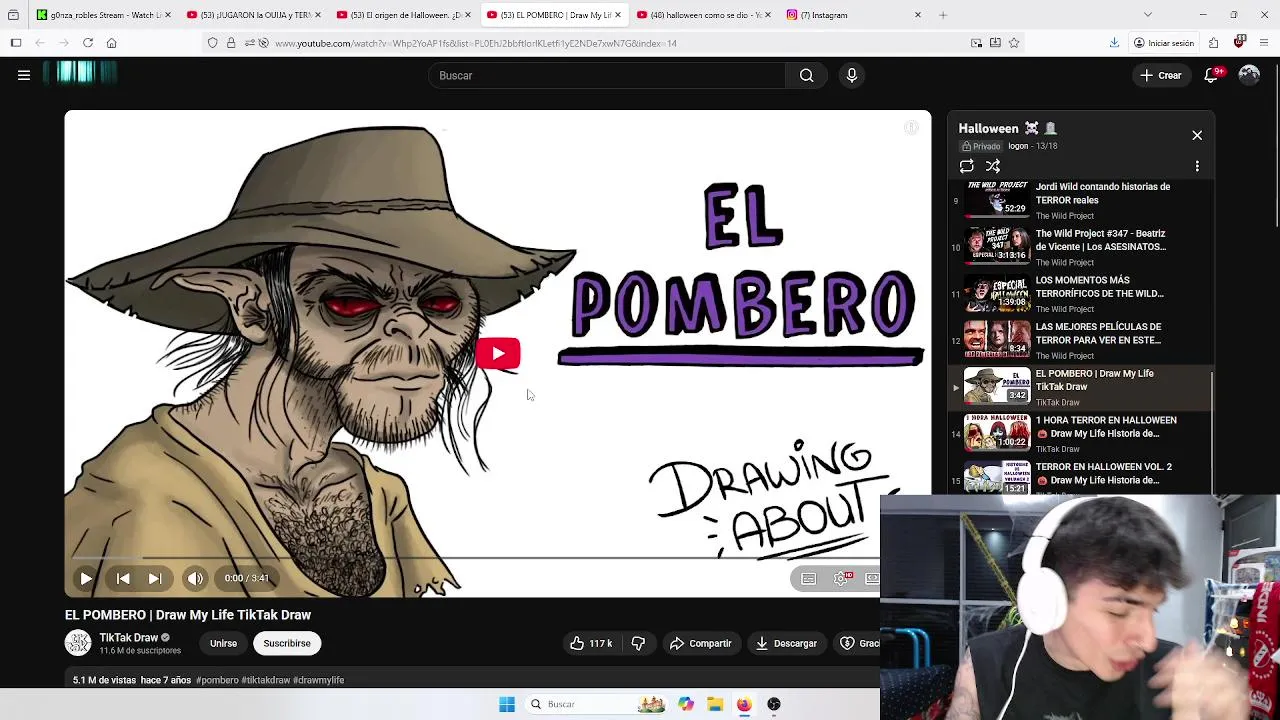Close the Halloween playlist panel

(1197, 135)
